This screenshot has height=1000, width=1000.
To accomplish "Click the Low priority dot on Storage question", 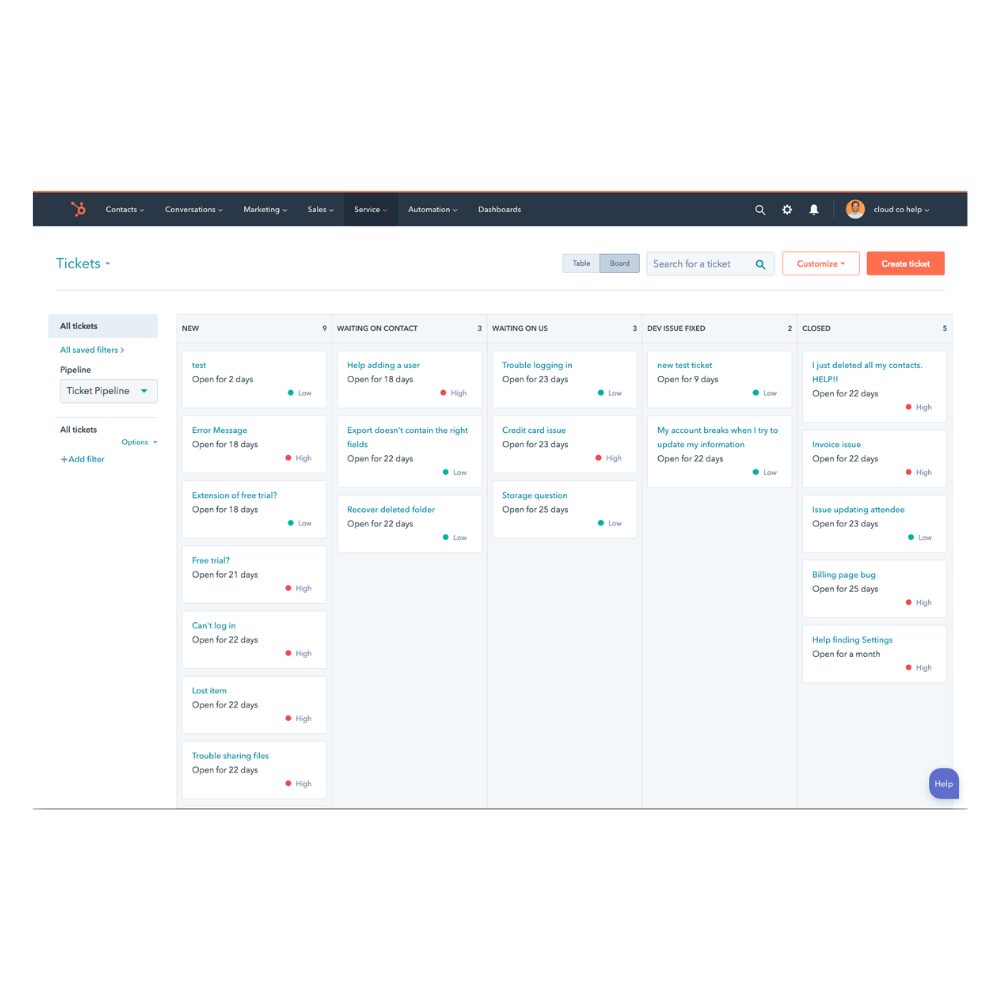I will [x=601, y=523].
